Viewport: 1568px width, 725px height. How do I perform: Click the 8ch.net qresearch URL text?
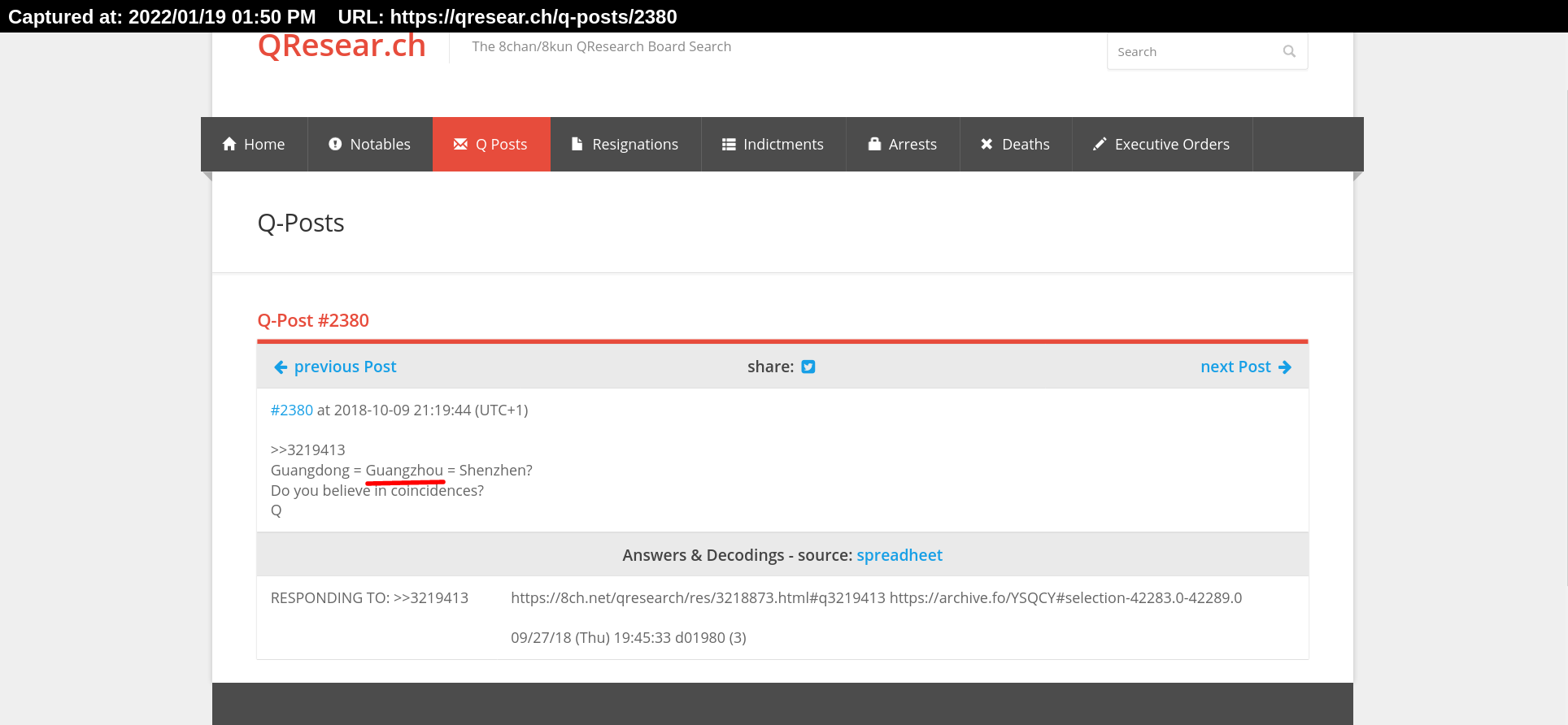[x=698, y=598]
